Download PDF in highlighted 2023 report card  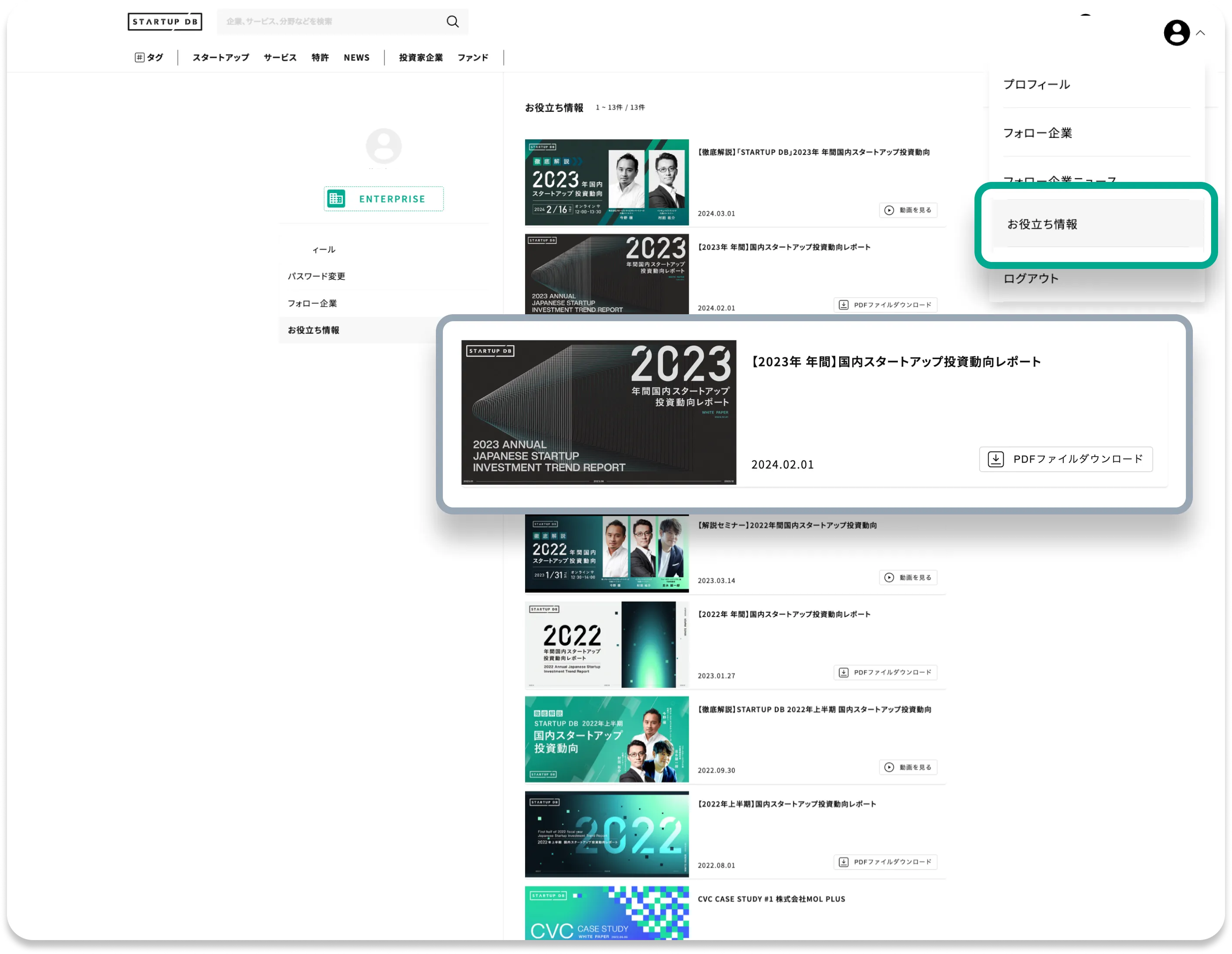[1065, 459]
